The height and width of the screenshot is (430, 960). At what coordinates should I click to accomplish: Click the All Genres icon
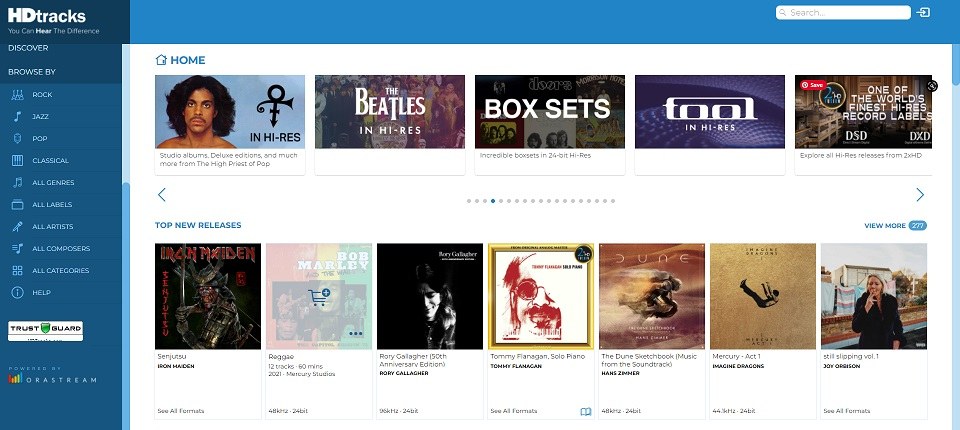[18, 183]
